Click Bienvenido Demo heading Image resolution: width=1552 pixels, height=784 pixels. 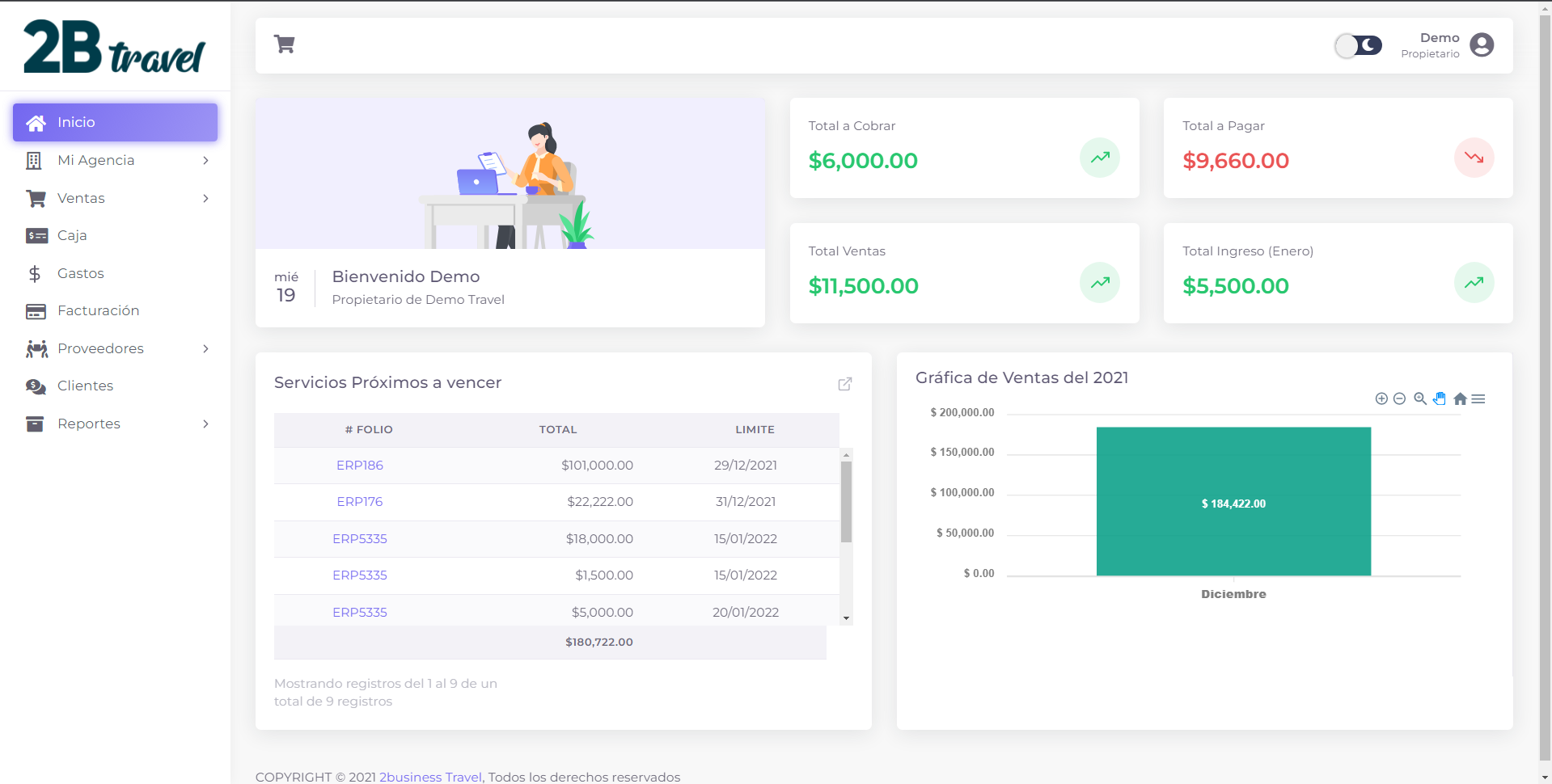(406, 276)
